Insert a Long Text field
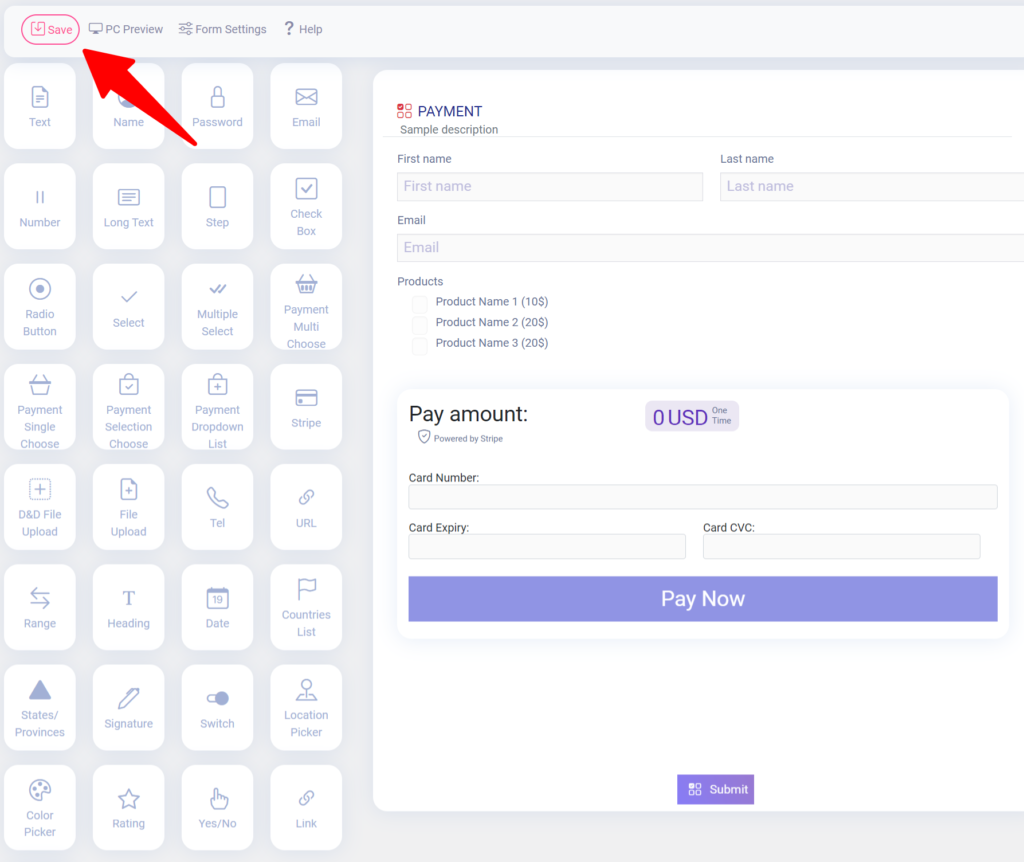Image resolution: width=1024 pixels, height=862 pixels. [x=129, y=206]
